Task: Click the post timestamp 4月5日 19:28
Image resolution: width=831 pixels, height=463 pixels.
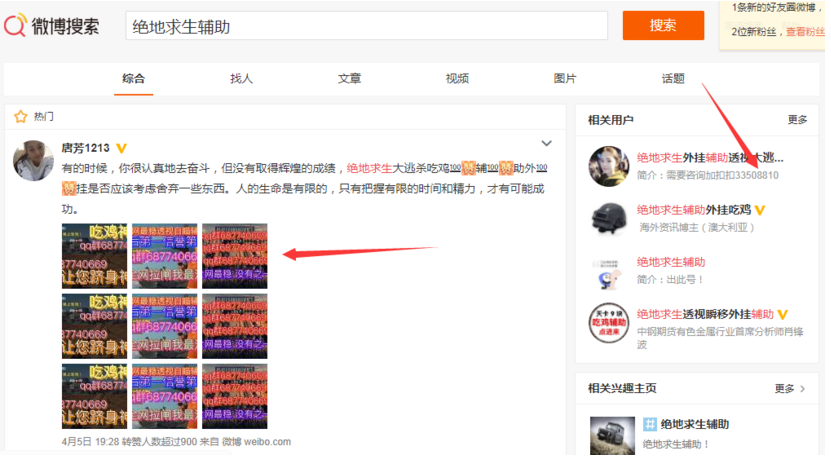Action: coord(90,442)
